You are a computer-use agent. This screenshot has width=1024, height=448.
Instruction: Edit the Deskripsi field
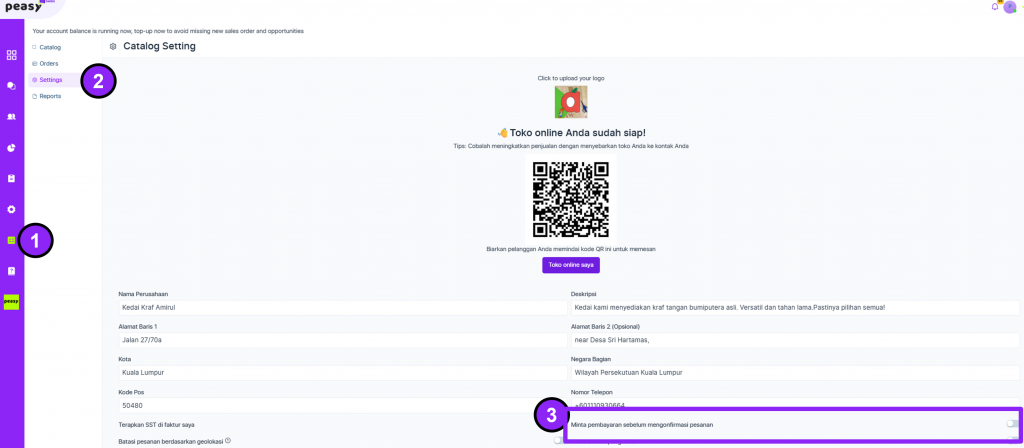795,308
